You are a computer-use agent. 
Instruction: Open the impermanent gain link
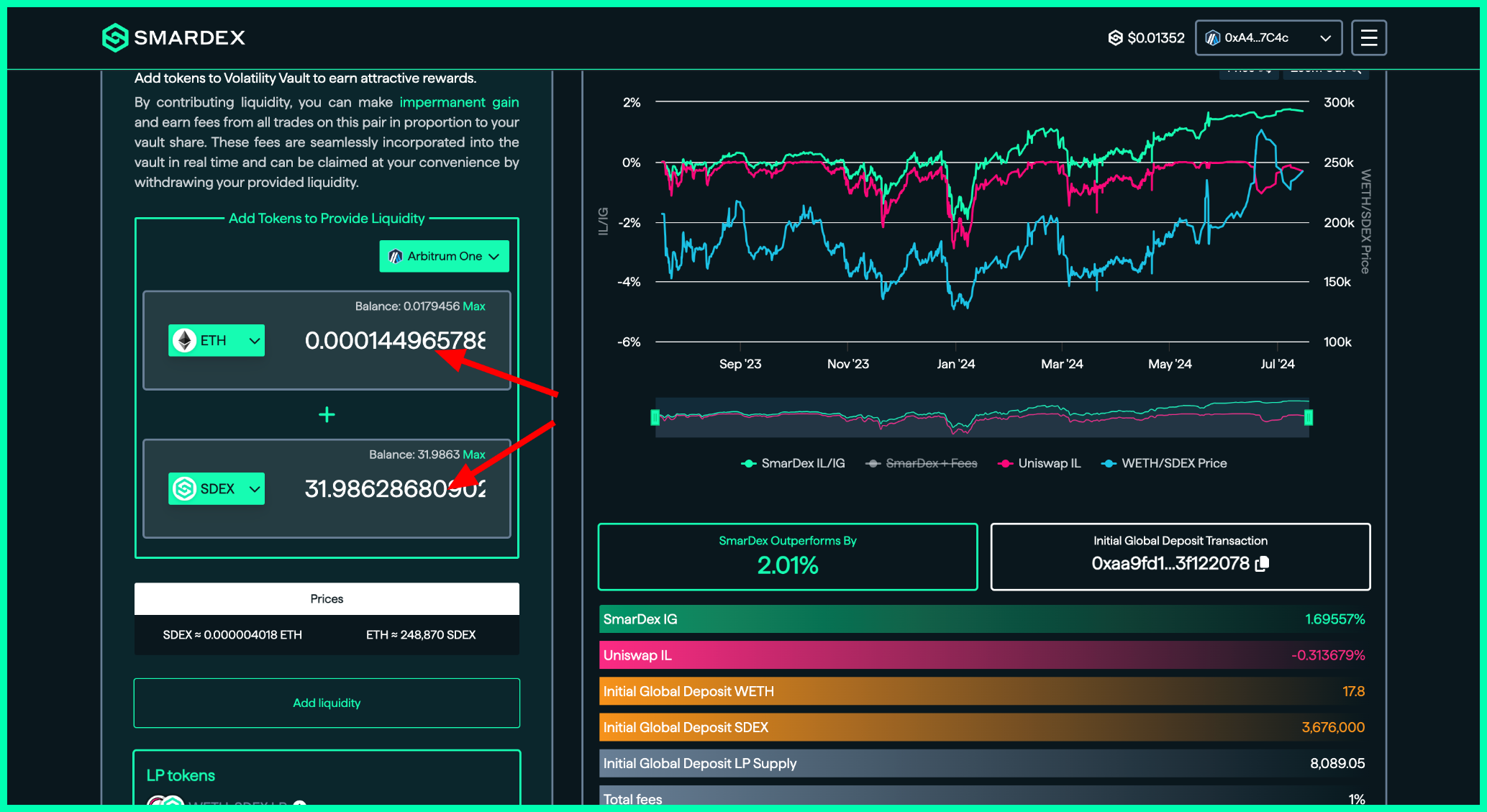coord(459,102)
